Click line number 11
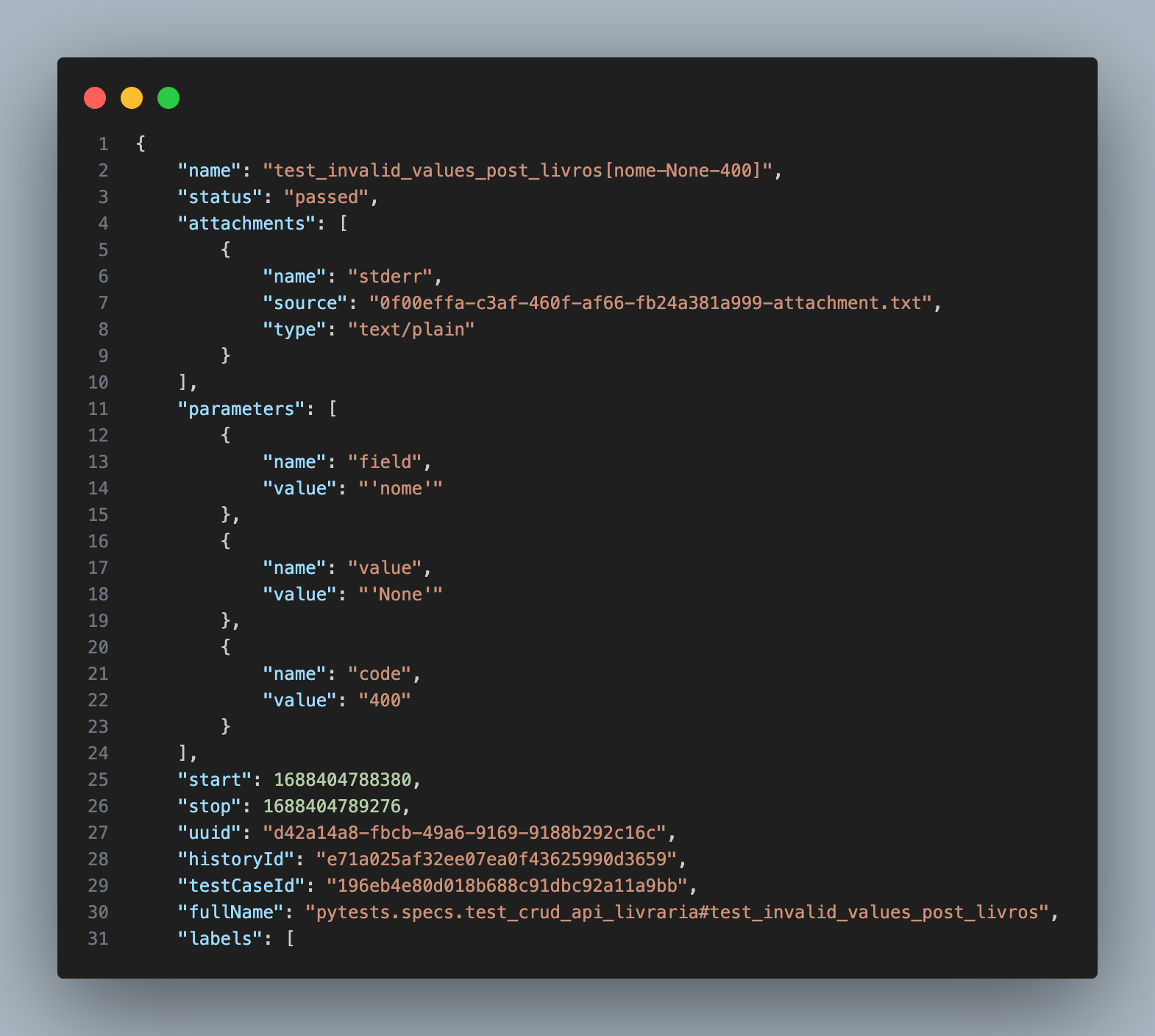 click(98, 409)
